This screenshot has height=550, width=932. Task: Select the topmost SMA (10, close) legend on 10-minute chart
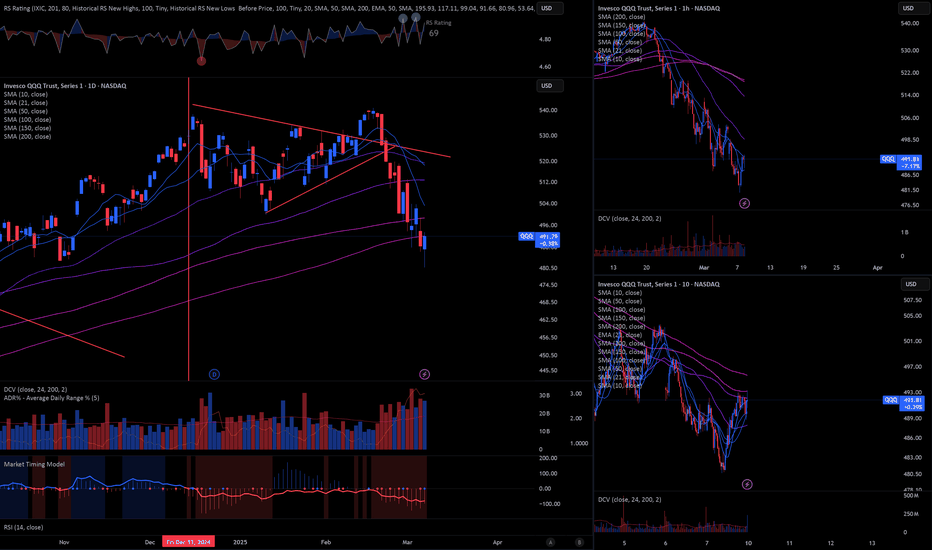point(619,293)
